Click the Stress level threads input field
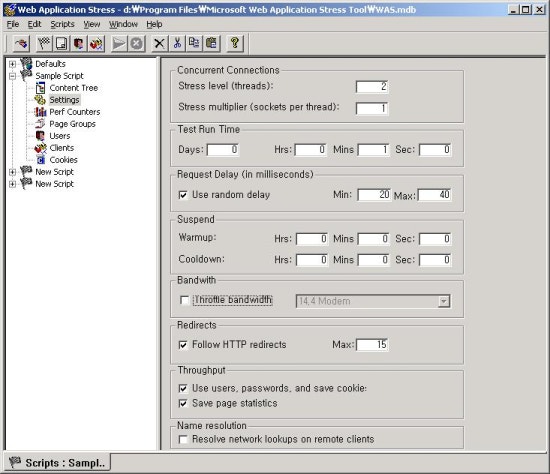The height and width of the screenshot is (474, 550). click(x=372, y=87)
